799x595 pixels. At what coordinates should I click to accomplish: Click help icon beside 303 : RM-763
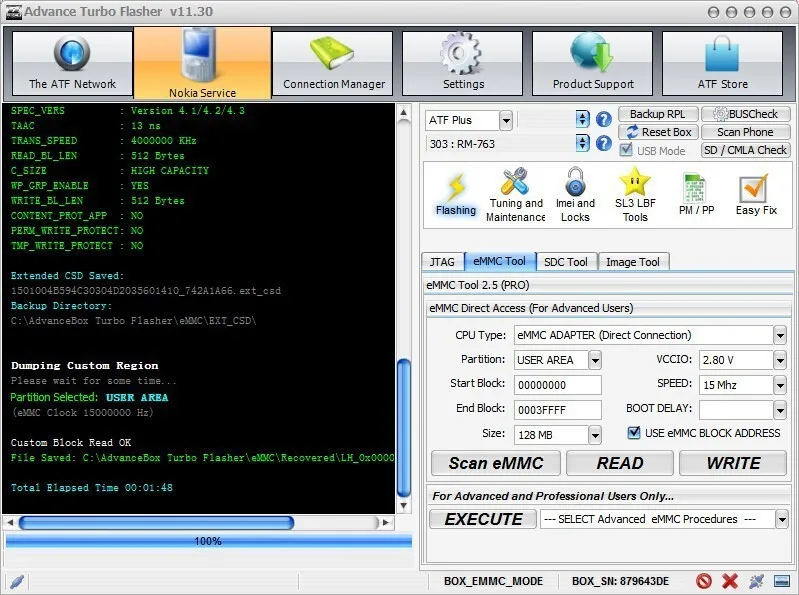click(x=604, y=143)
